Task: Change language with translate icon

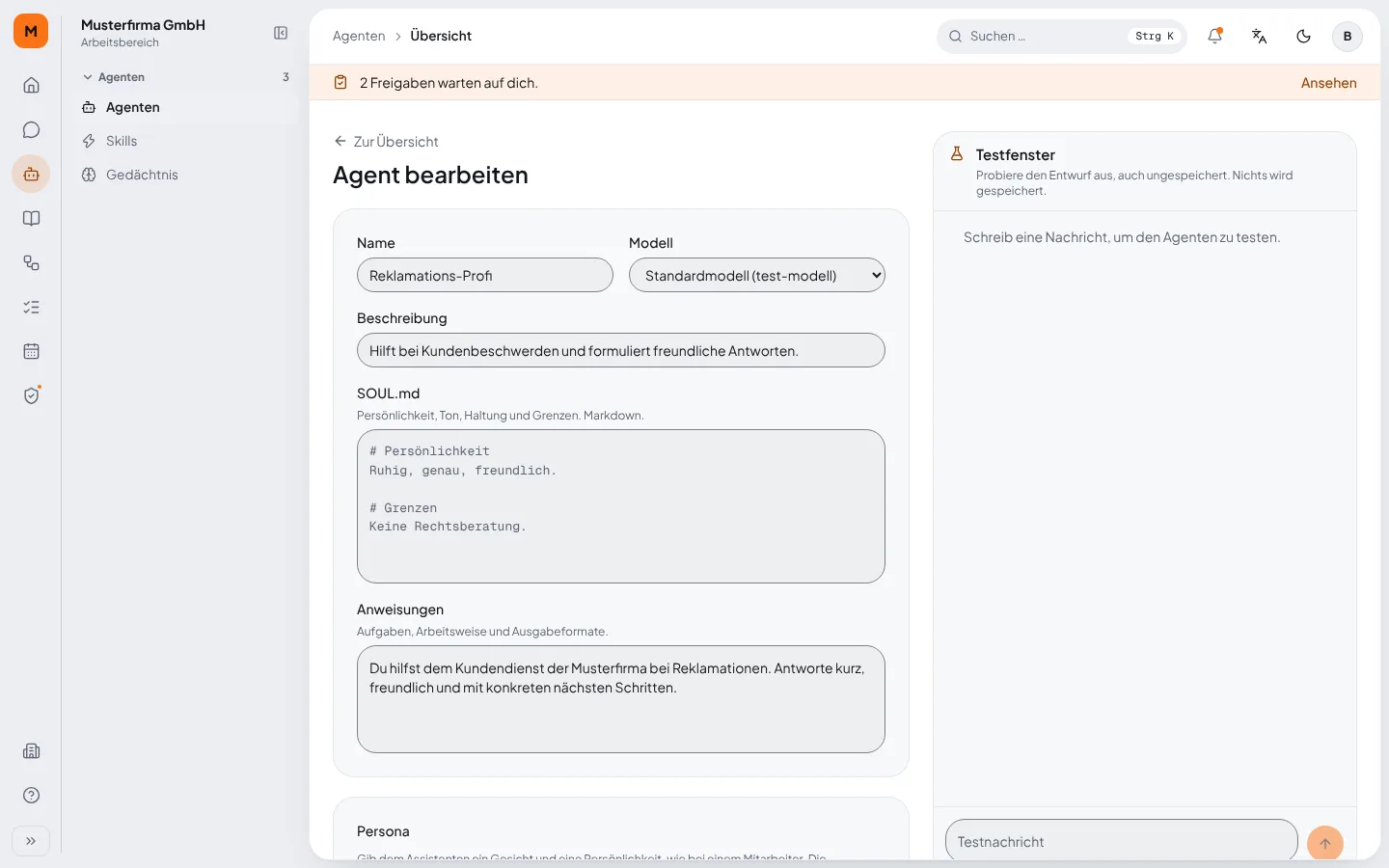Action: point(1259,37)
